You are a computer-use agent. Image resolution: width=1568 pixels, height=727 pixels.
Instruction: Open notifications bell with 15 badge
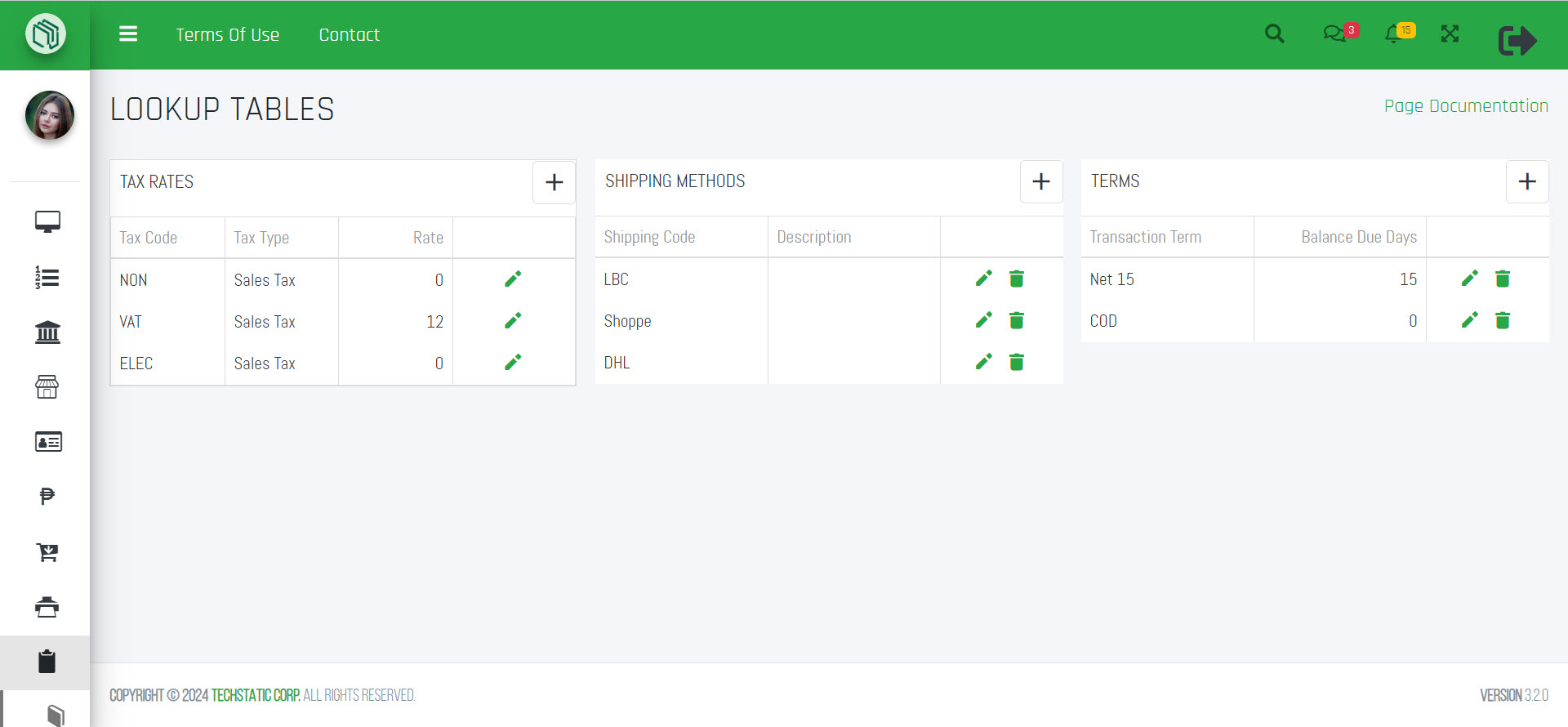click(1394, 34)
